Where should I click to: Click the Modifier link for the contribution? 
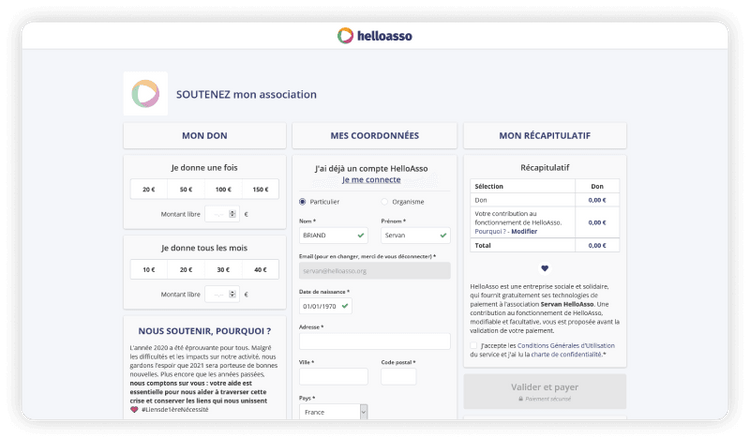(x=524, y=232)
